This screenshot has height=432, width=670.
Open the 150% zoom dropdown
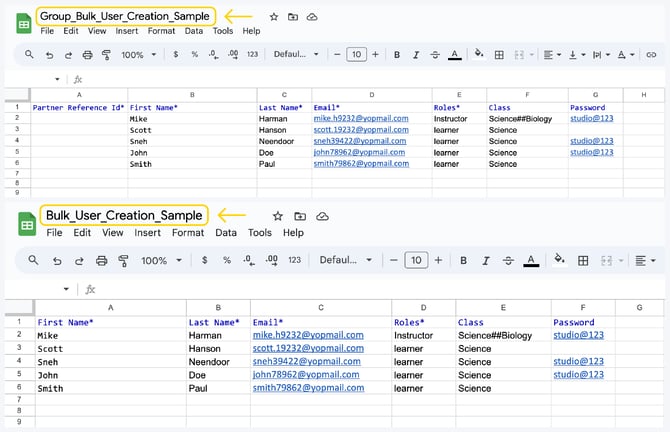coord(160,260)
